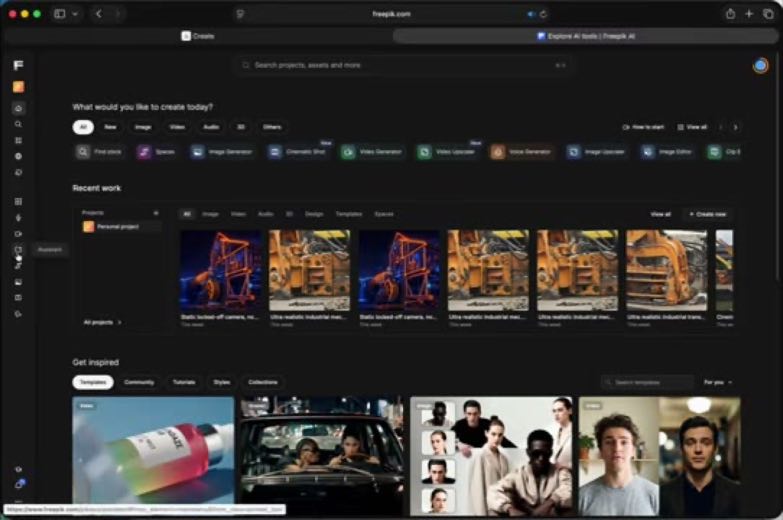
Task: Click the Create new button
Action: pos(708,214)
